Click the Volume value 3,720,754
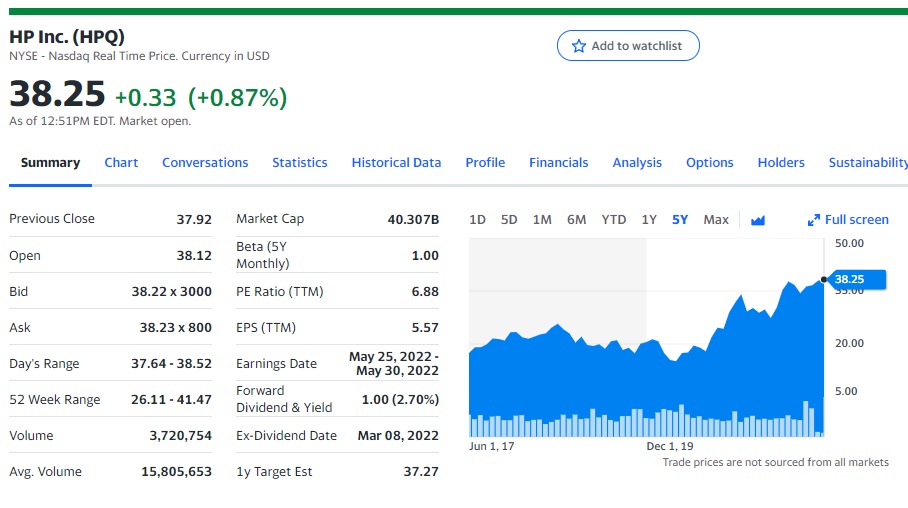This screenshot has width=908, height=508. coord(181,436)
